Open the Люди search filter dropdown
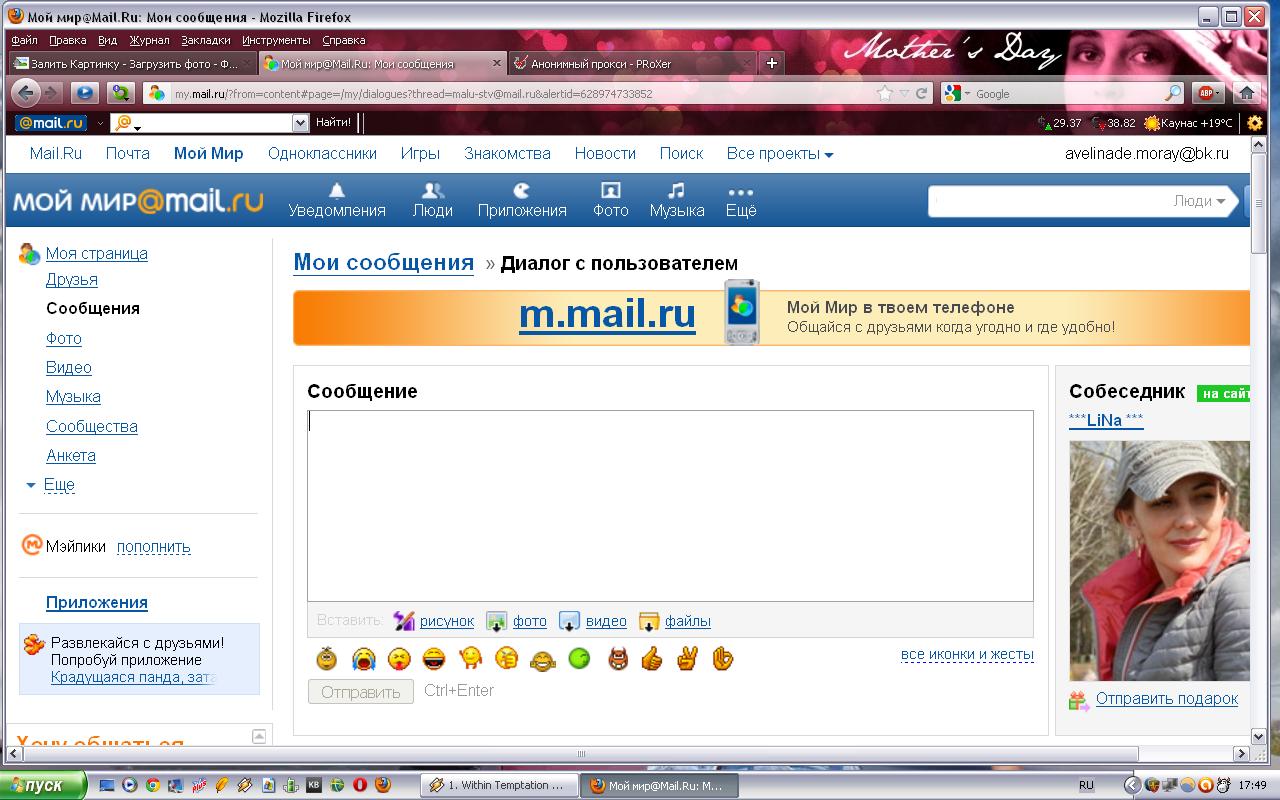The height and width of the screenshot is (800, 1280). pyautogui.click(x=1199, y=201)
